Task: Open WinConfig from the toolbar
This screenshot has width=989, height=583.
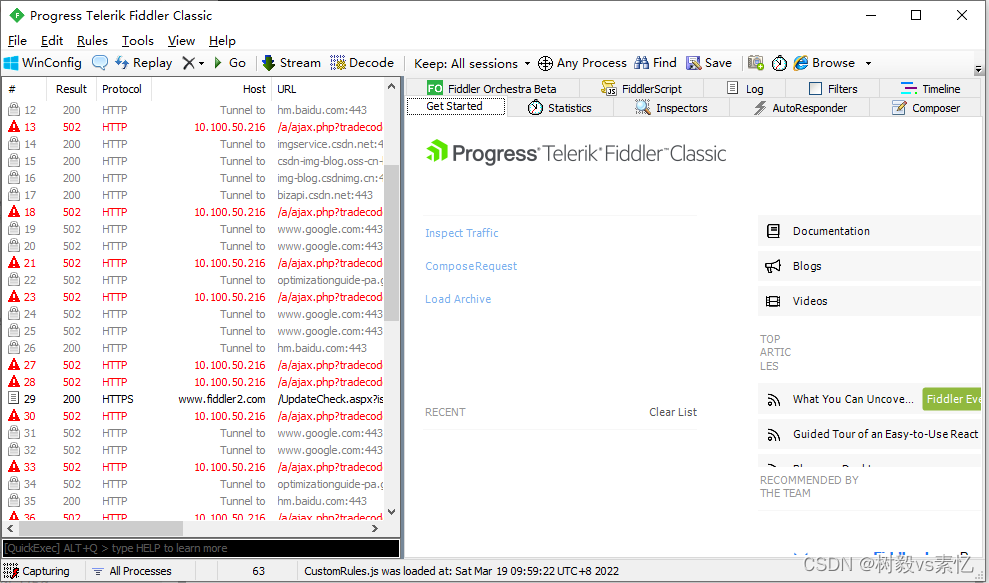Action: (x=43, y=63)
